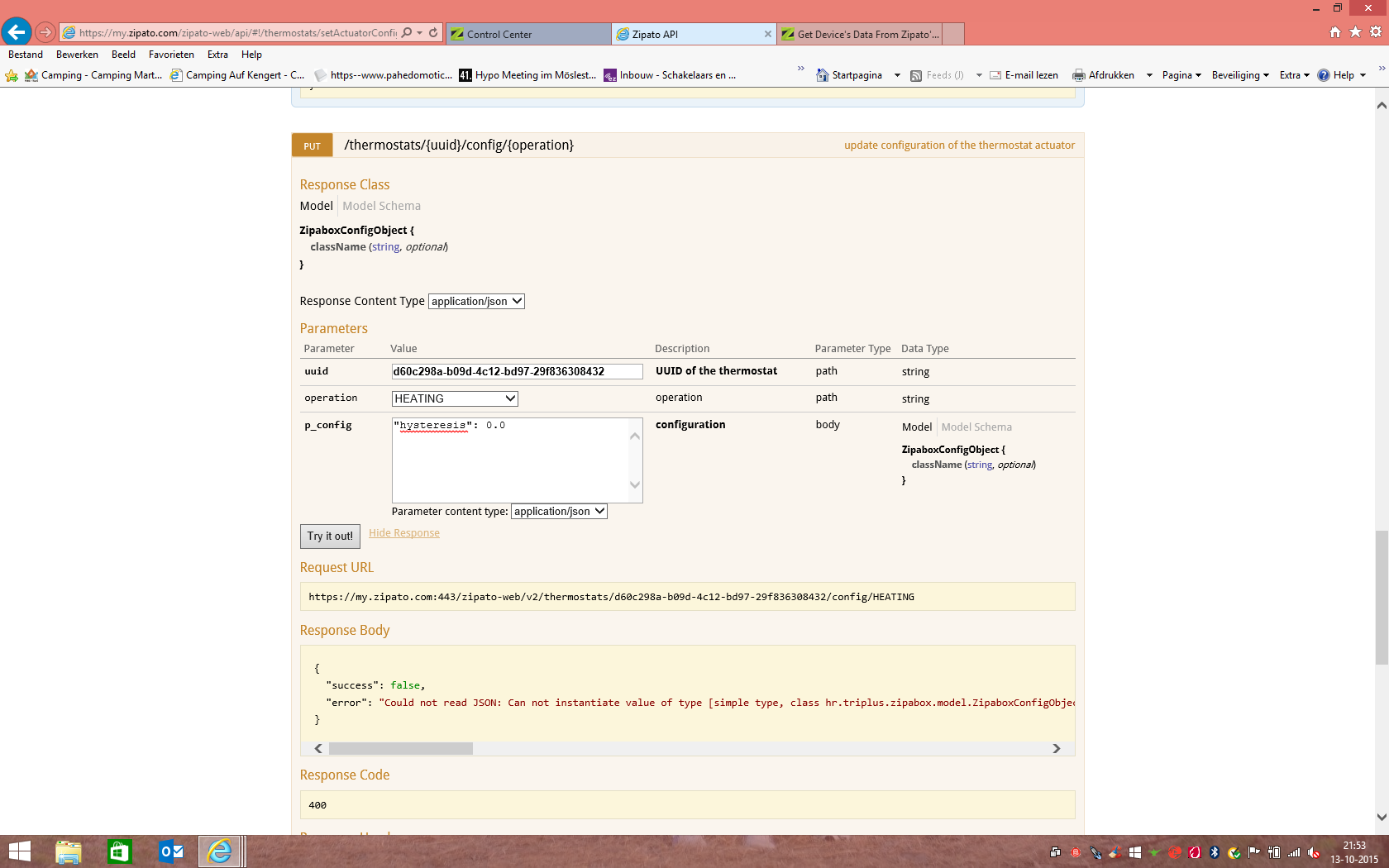Click the Refresh page icon in address bar
Image resolution: width=1389 pixels, height=868 pixels.
pos(433,33)
